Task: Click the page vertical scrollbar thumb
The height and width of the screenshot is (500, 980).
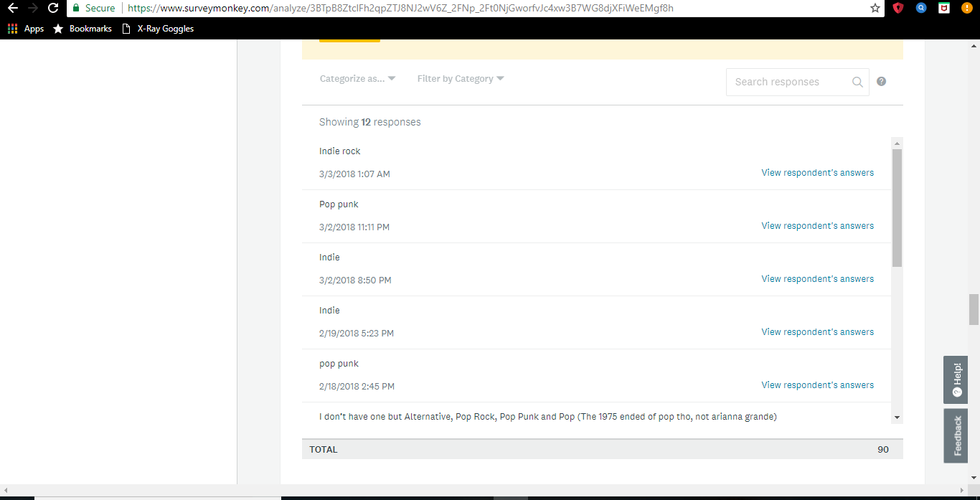Action: click(x=974, y=309)
